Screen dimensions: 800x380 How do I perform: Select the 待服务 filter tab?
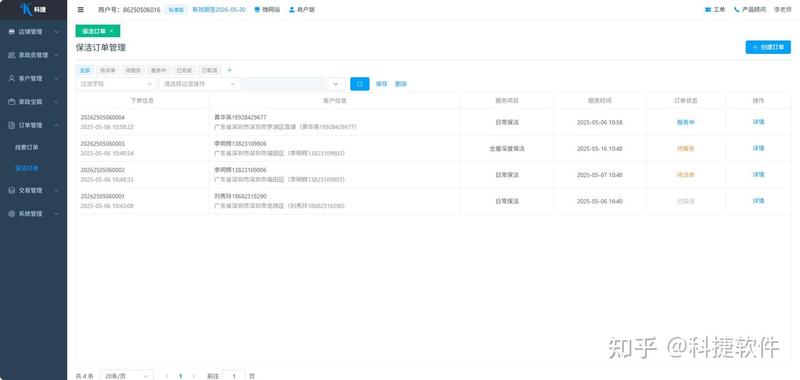pos(133,70)
